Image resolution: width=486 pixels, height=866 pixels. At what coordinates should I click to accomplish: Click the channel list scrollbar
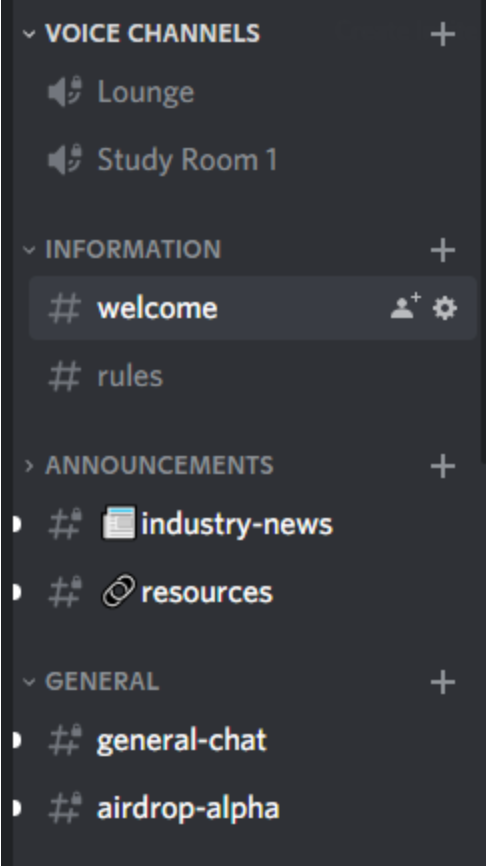(483, 232)
